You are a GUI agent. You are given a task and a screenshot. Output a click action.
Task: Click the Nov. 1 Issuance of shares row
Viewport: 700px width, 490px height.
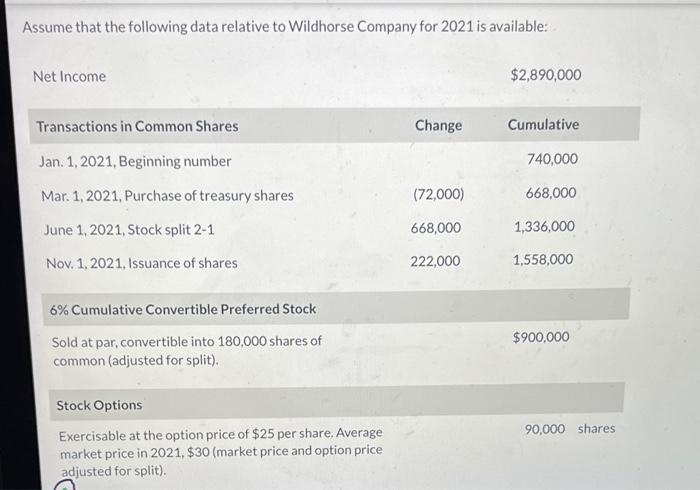[308, 262]
